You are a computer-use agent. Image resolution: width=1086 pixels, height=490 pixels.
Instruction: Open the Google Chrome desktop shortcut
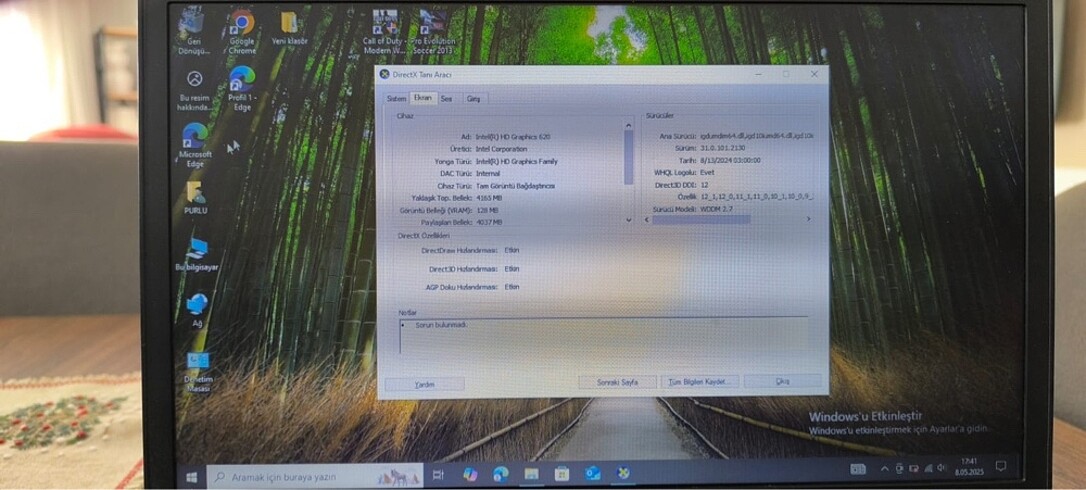(242, 32)
